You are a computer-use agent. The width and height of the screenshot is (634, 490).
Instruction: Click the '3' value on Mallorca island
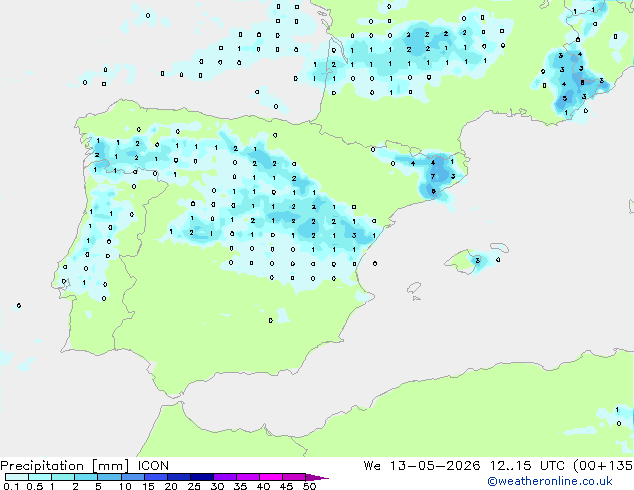click(x=478, y=260)
